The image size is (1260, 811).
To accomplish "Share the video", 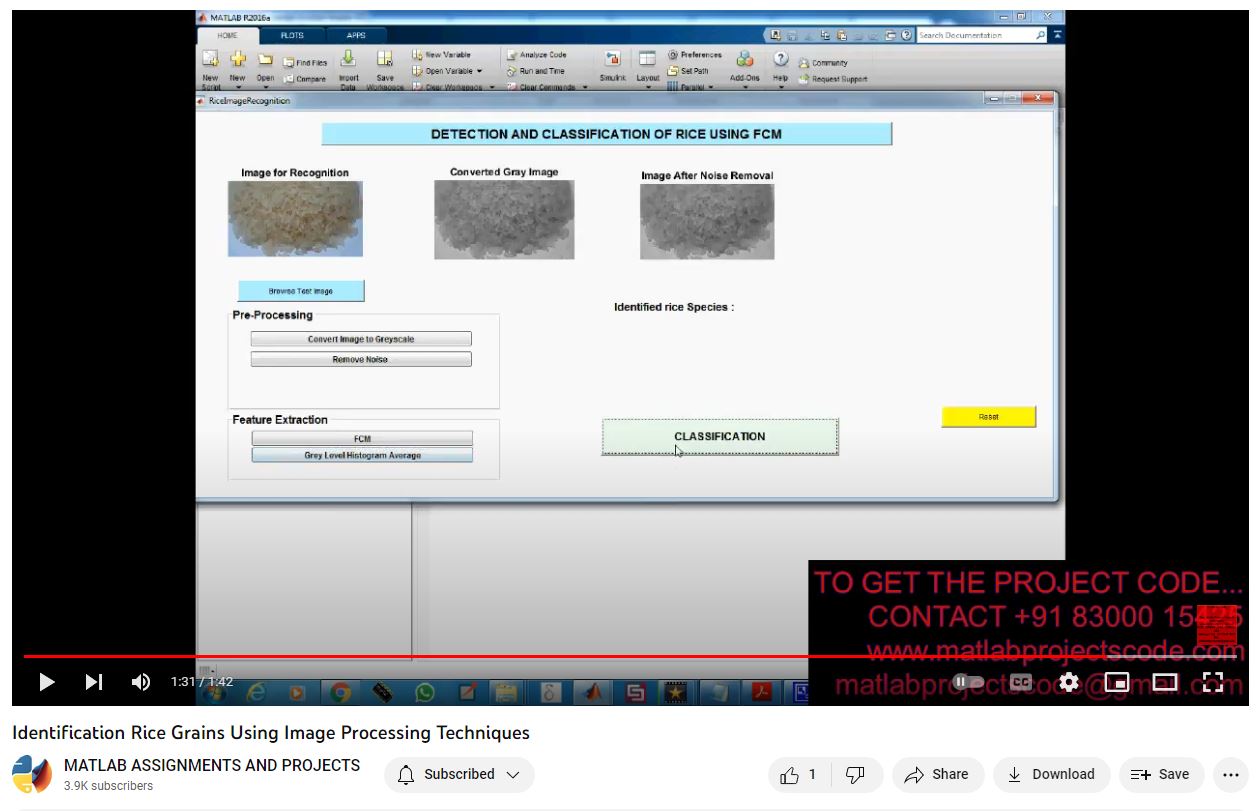I will point(936,774).
